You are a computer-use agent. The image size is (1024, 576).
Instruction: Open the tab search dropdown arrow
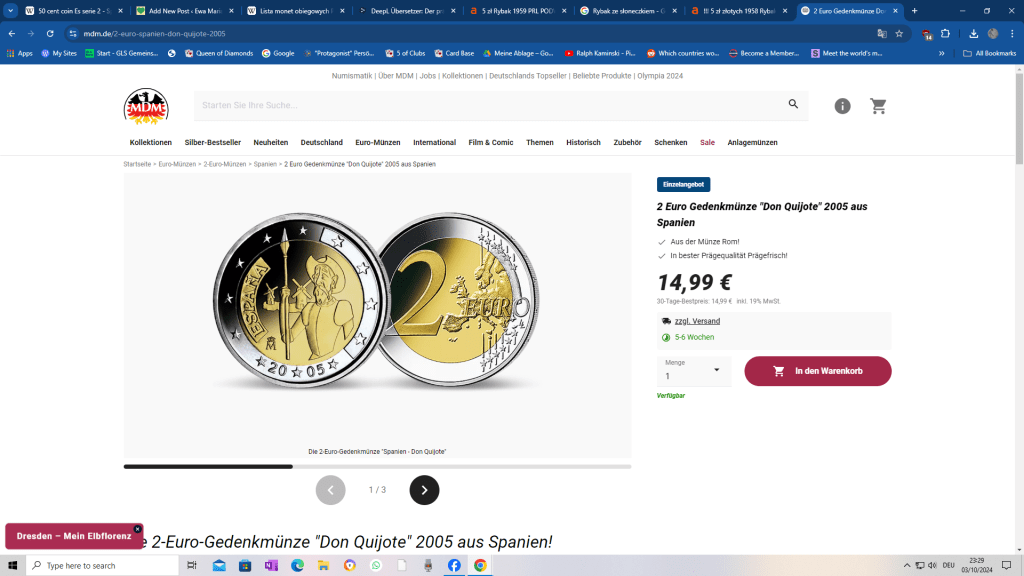click(x=10, y=11)
